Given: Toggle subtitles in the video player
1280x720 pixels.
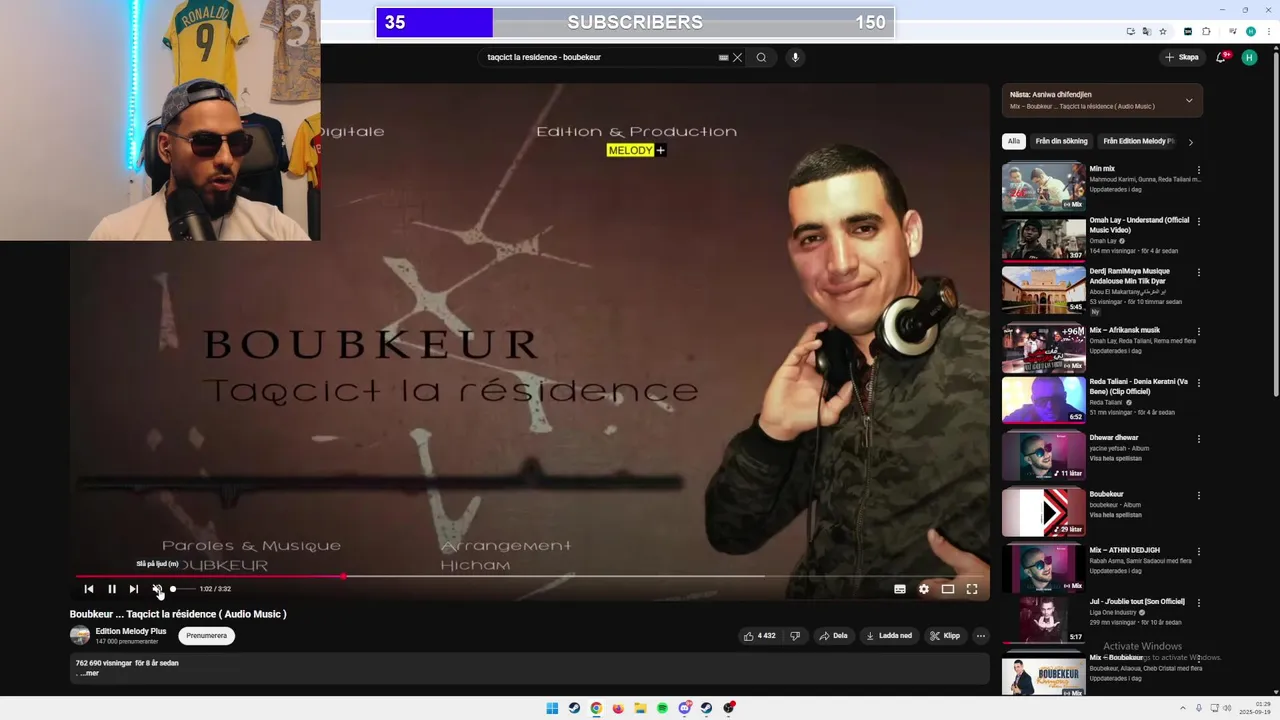Looking at the screenshot, I should click(x=900, y=589).
